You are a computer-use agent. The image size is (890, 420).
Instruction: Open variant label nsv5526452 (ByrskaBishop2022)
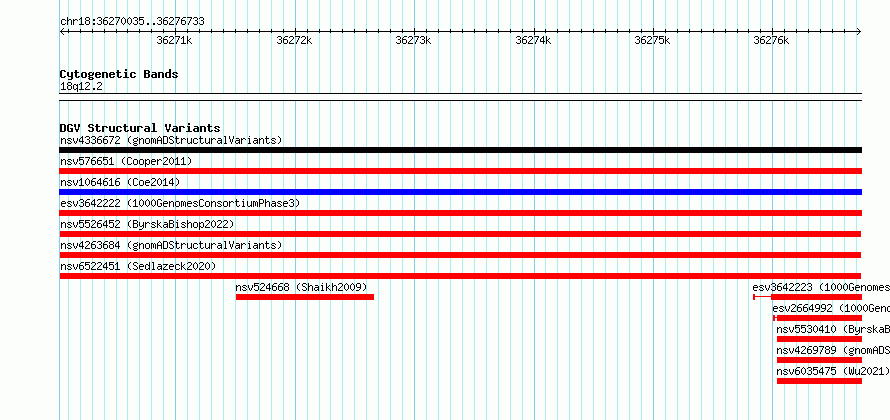coord(147,224)
